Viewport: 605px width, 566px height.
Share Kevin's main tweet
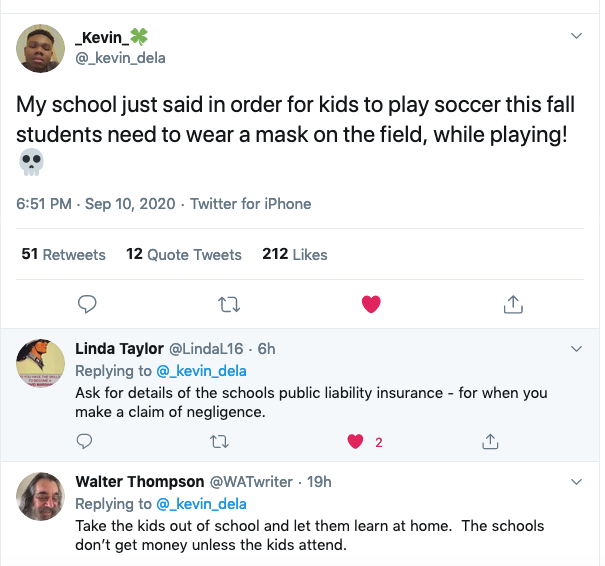[513, 303]
